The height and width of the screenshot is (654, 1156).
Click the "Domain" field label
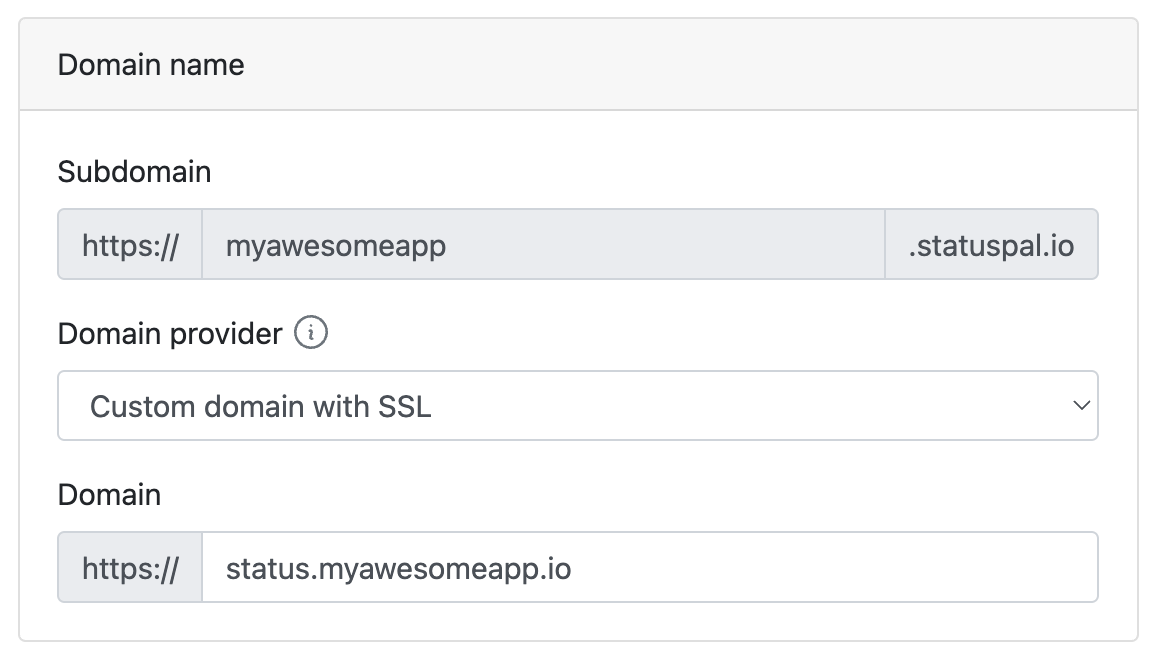(109, 494)
